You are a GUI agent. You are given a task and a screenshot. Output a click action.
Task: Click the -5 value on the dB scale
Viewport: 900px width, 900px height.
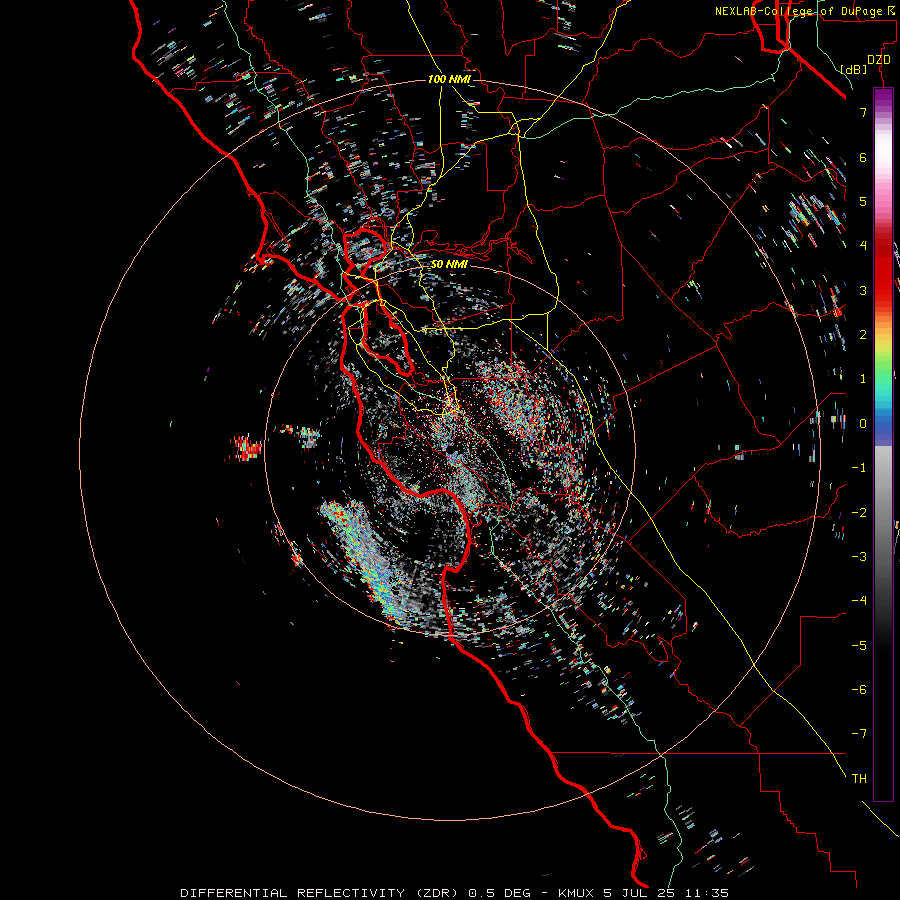(x=859, y=646)
